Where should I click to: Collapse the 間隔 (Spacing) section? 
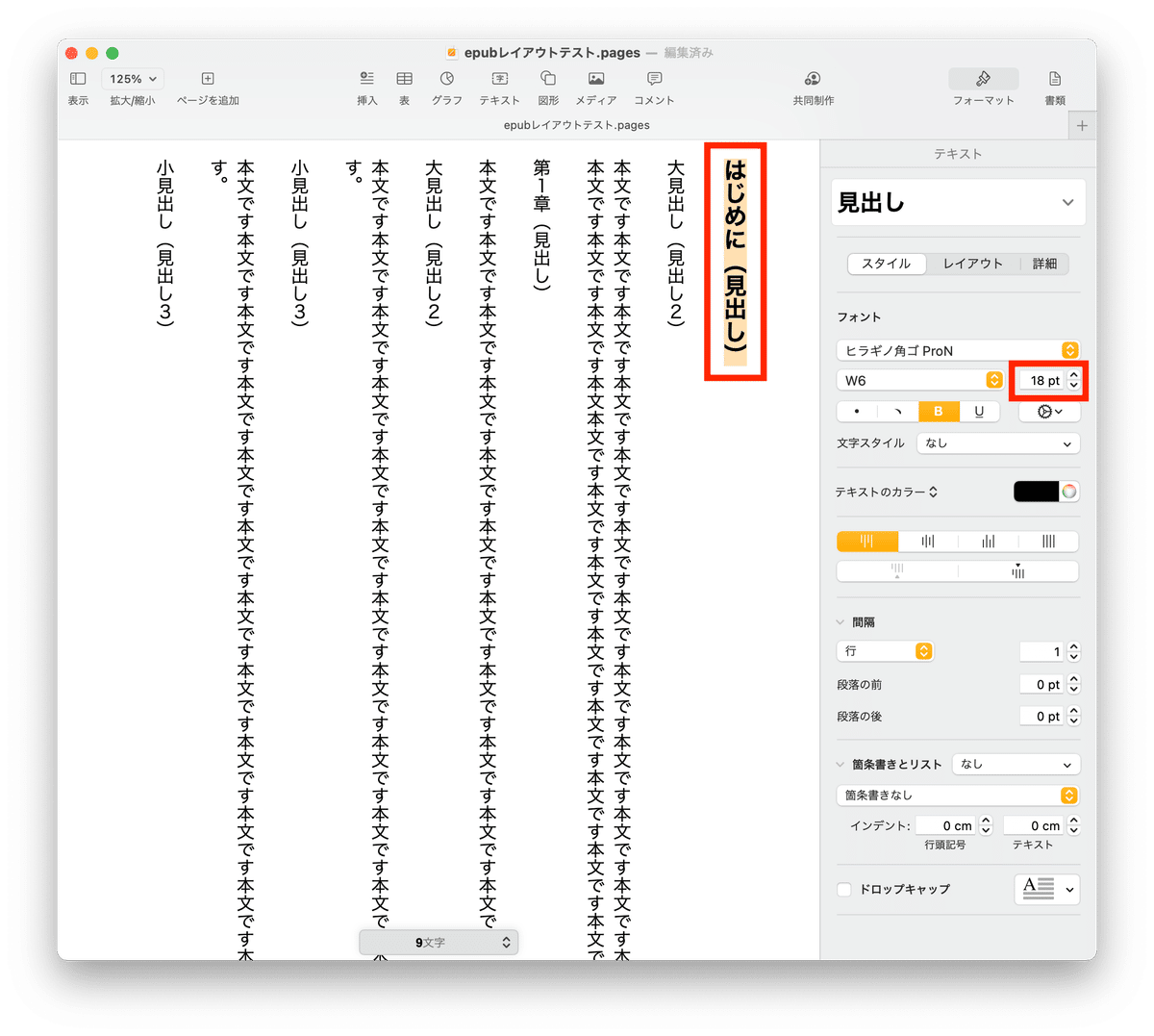[840, 622]
